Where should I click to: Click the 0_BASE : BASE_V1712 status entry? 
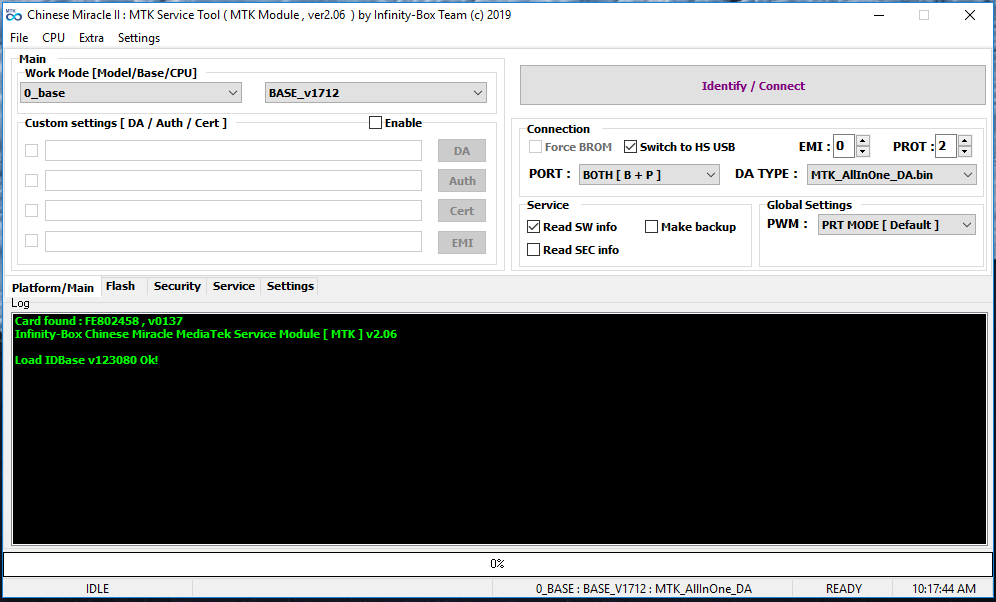coord(643,589)
